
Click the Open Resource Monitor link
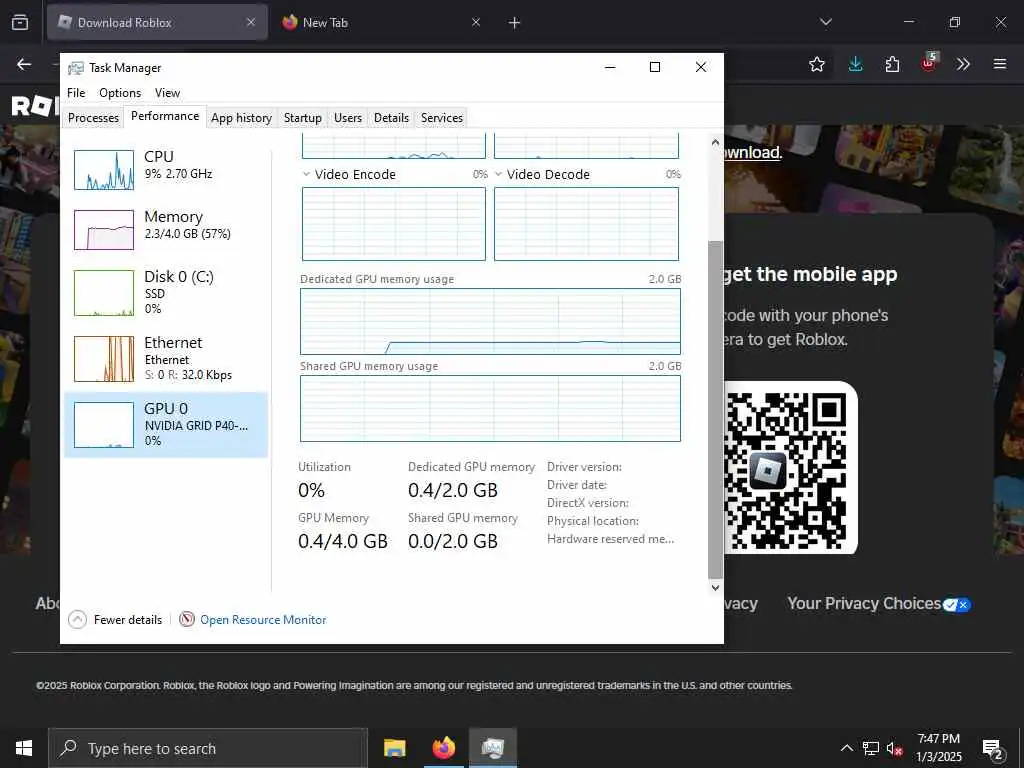[263, 620]
